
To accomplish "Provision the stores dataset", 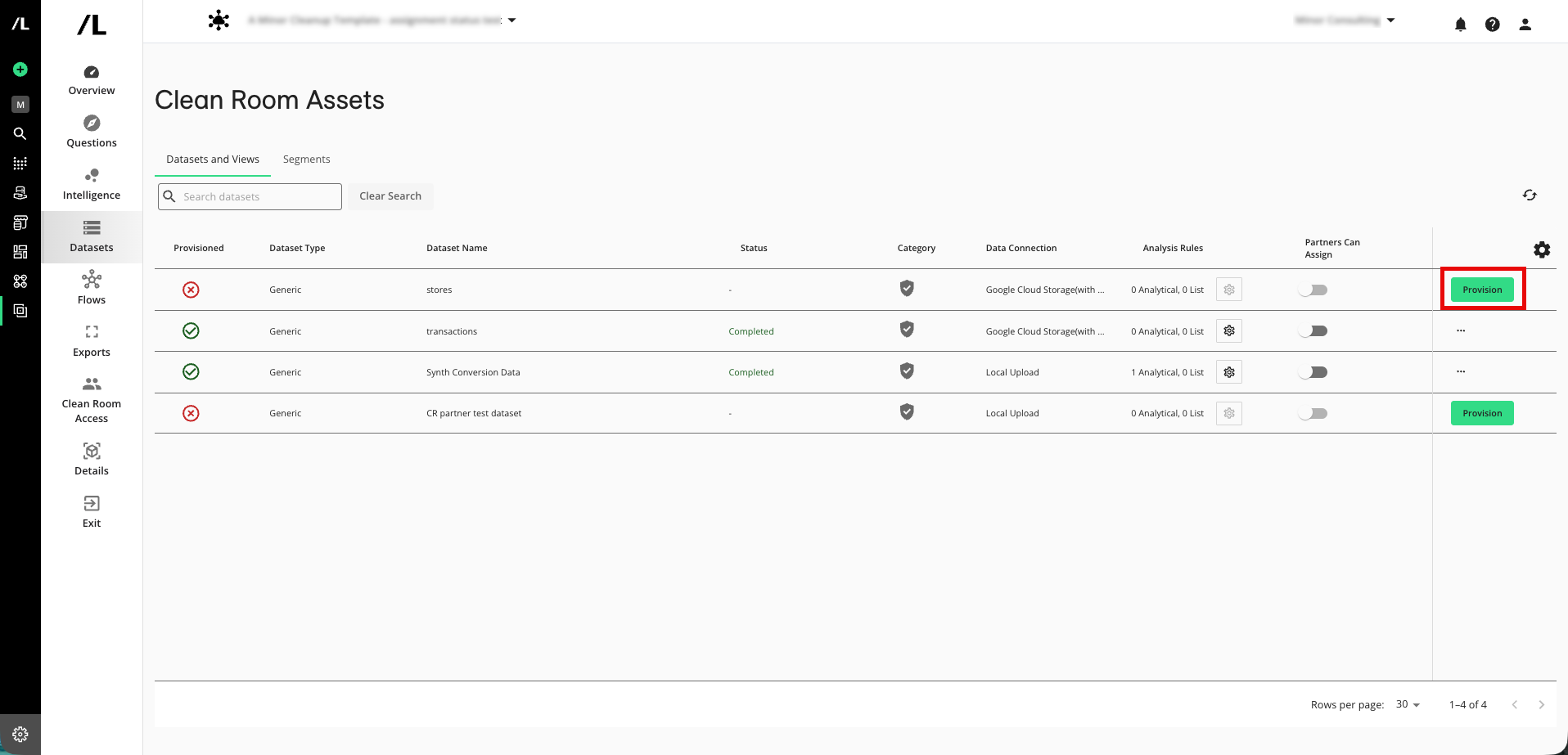I will (1482, 290).
